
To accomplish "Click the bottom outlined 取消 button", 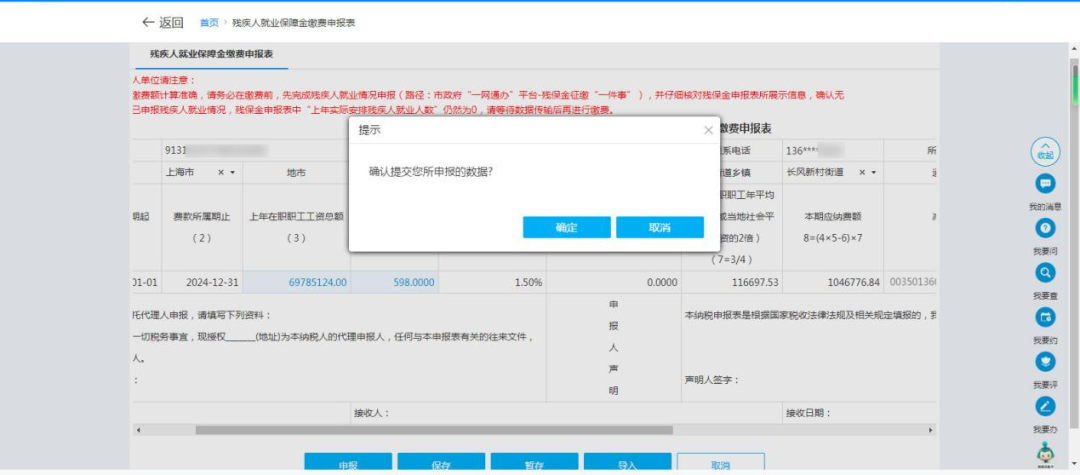I will (x=720, y=463).
